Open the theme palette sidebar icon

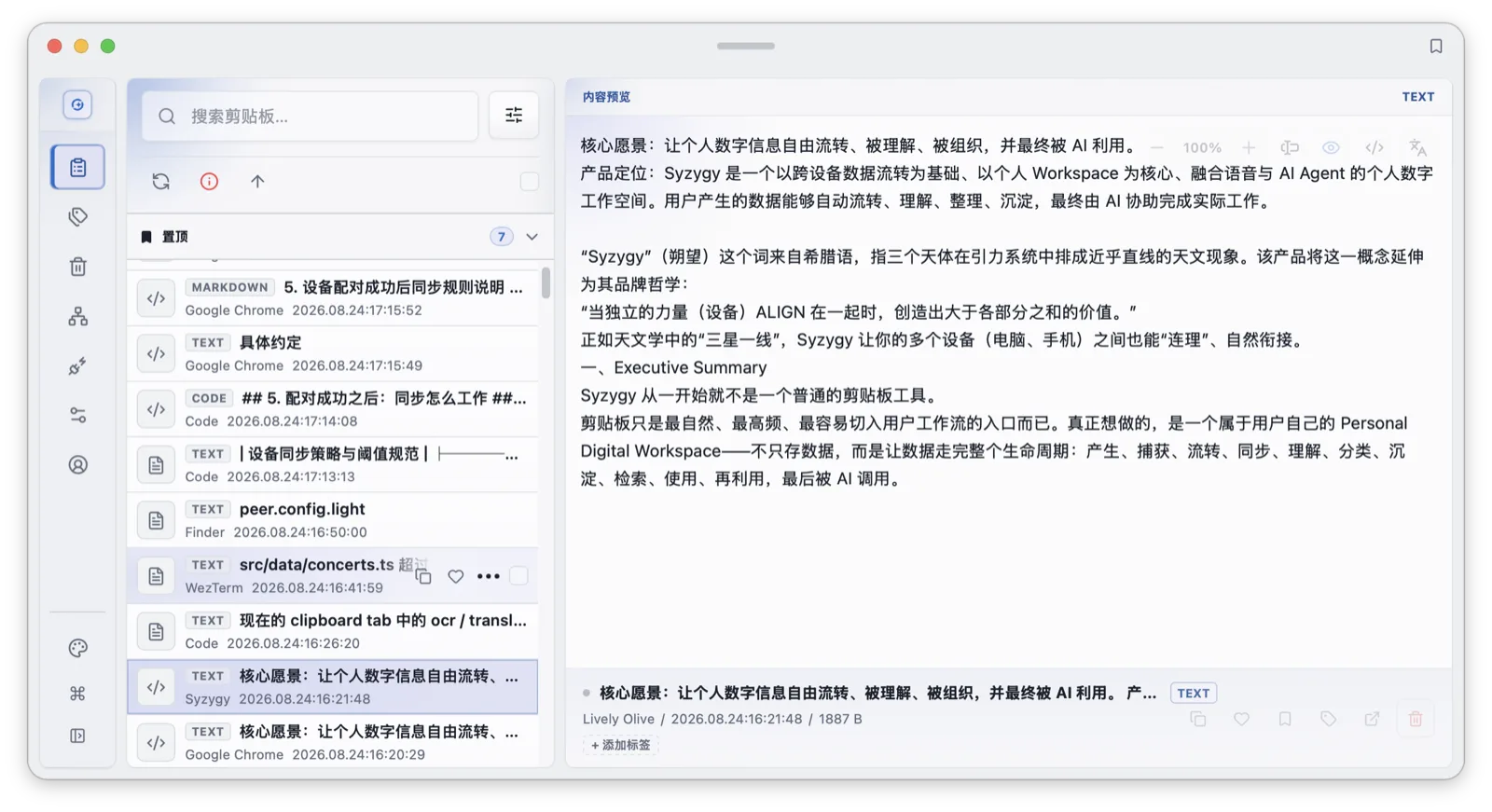78,648
